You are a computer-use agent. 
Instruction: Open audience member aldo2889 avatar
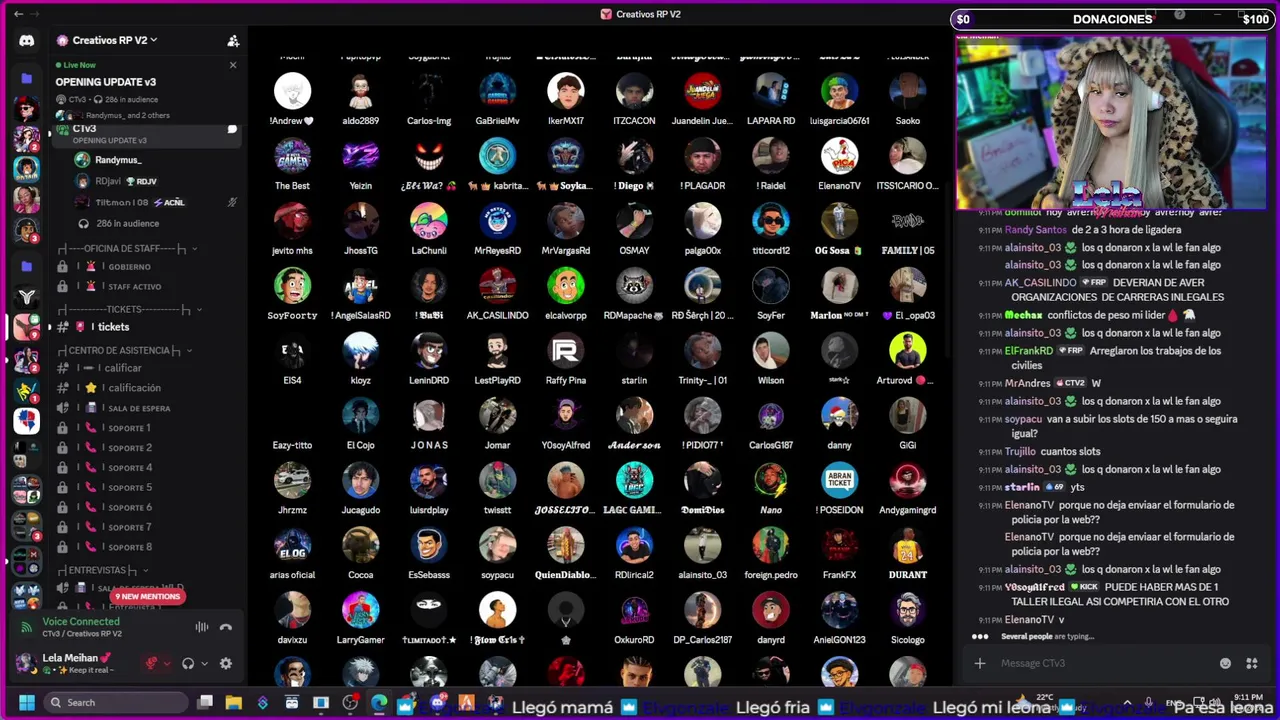tap(361, 91)
